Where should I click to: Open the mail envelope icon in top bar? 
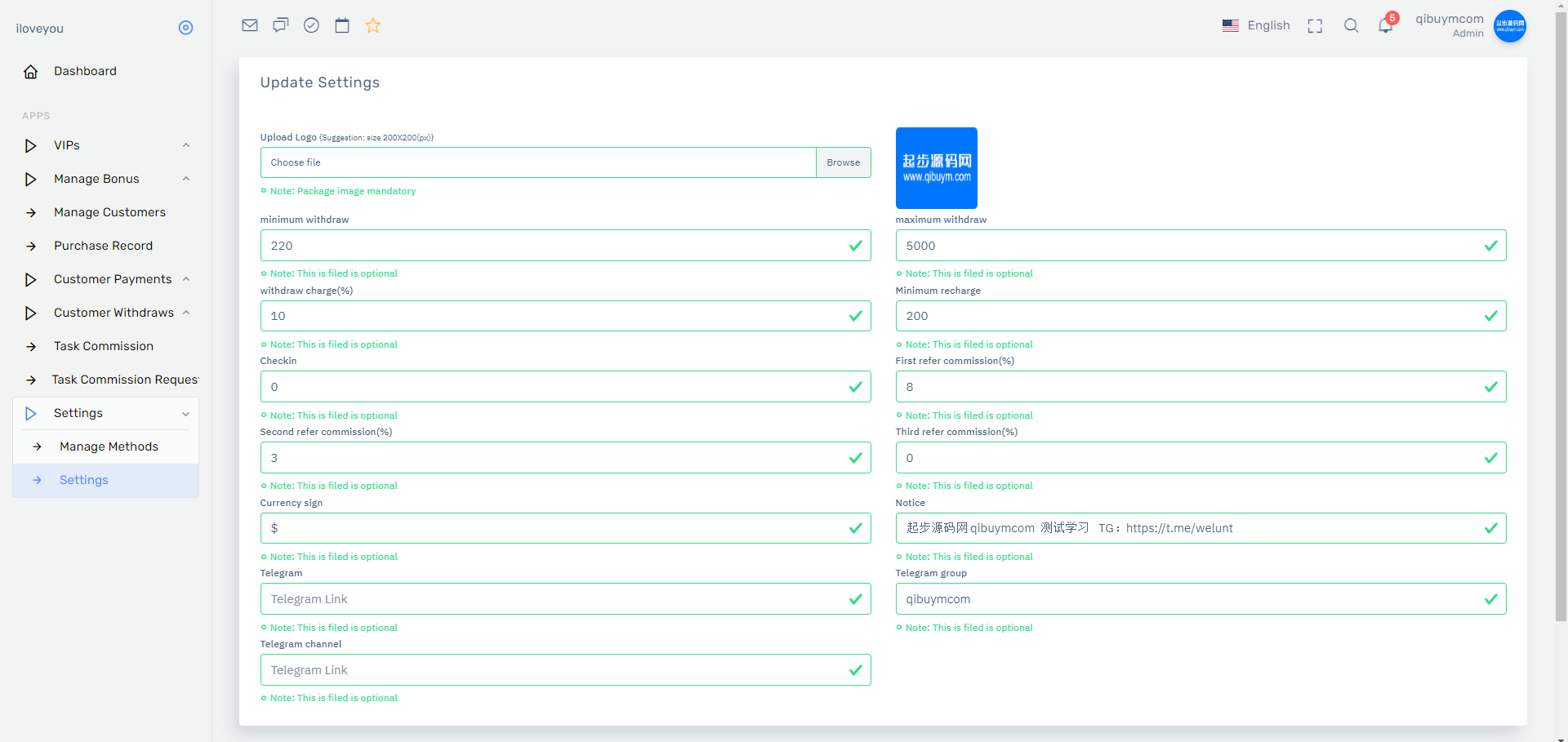click(x=250, y=25)
